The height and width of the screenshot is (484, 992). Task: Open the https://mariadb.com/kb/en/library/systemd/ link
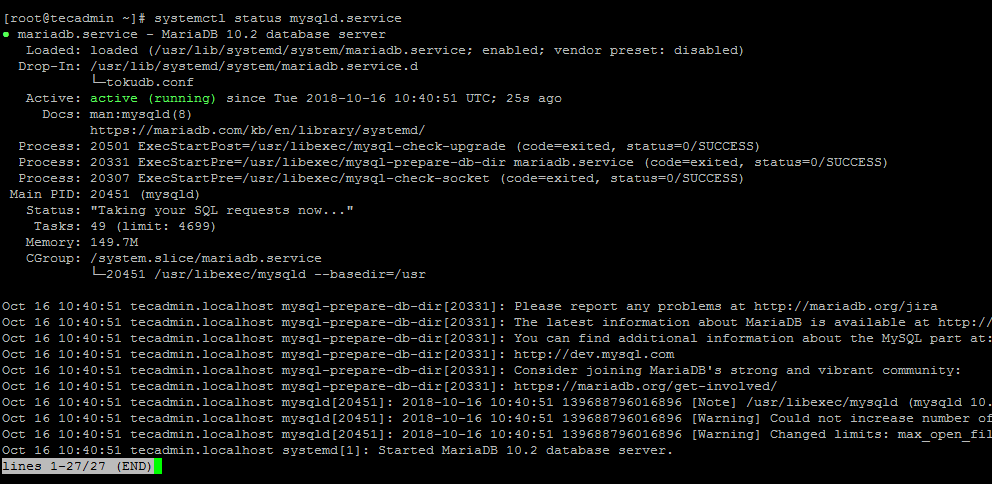coord(257,130)
